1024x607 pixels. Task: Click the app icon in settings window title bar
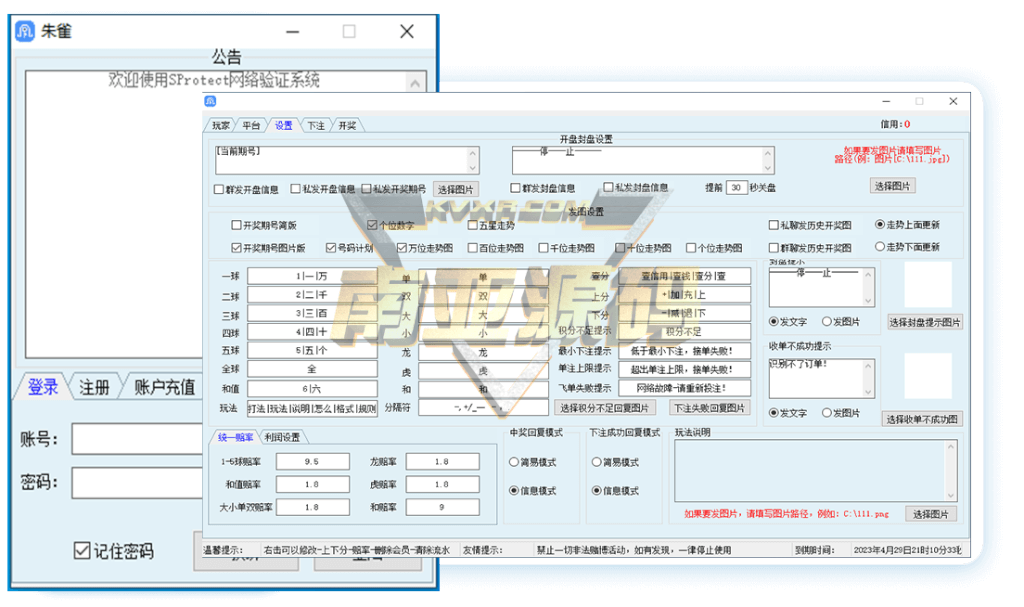(x=210, y=101)
